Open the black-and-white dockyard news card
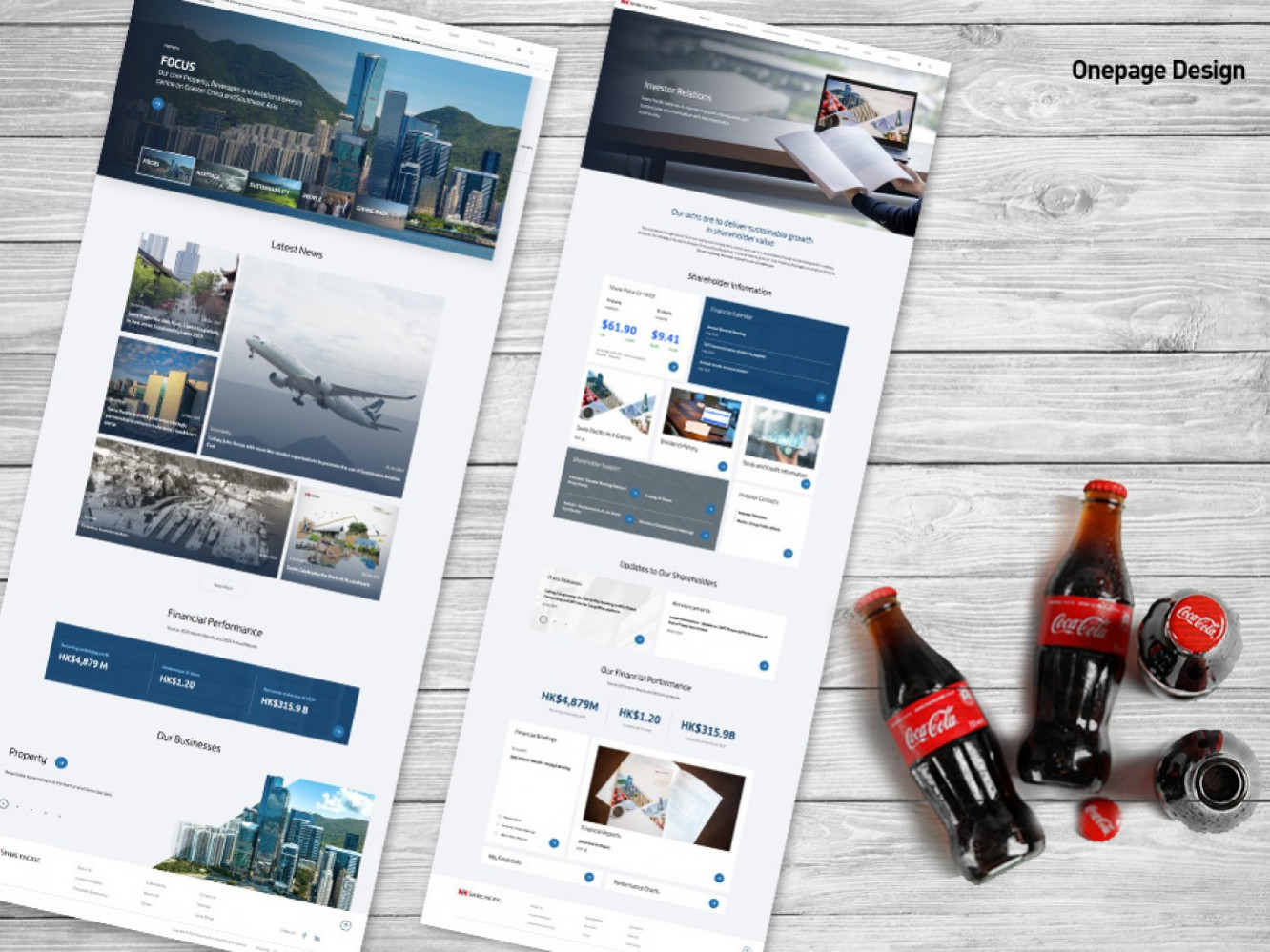 [x=186, y=507]
